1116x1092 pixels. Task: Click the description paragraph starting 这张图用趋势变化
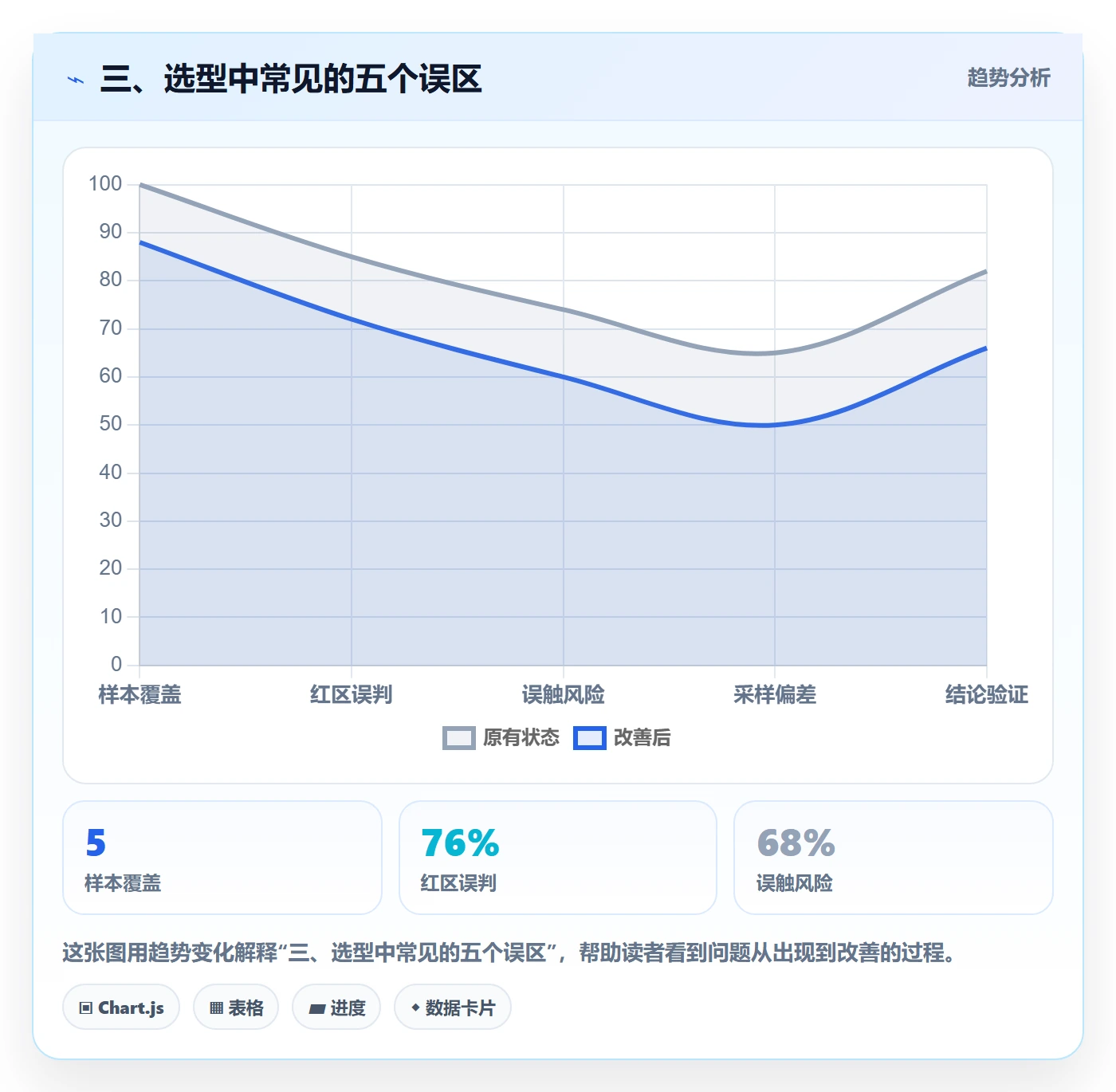[x=509, y=953]
